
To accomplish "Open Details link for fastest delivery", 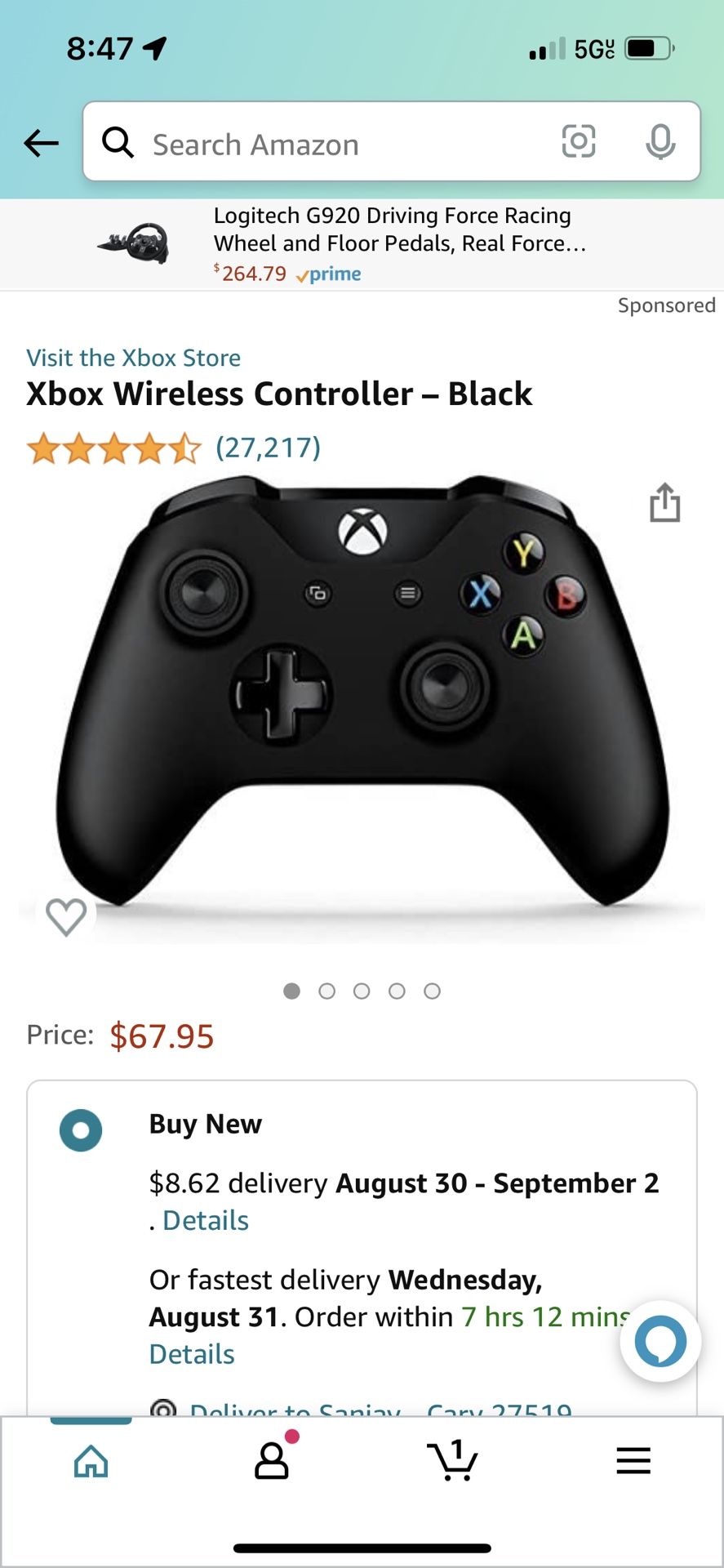I will [192, 1354].
